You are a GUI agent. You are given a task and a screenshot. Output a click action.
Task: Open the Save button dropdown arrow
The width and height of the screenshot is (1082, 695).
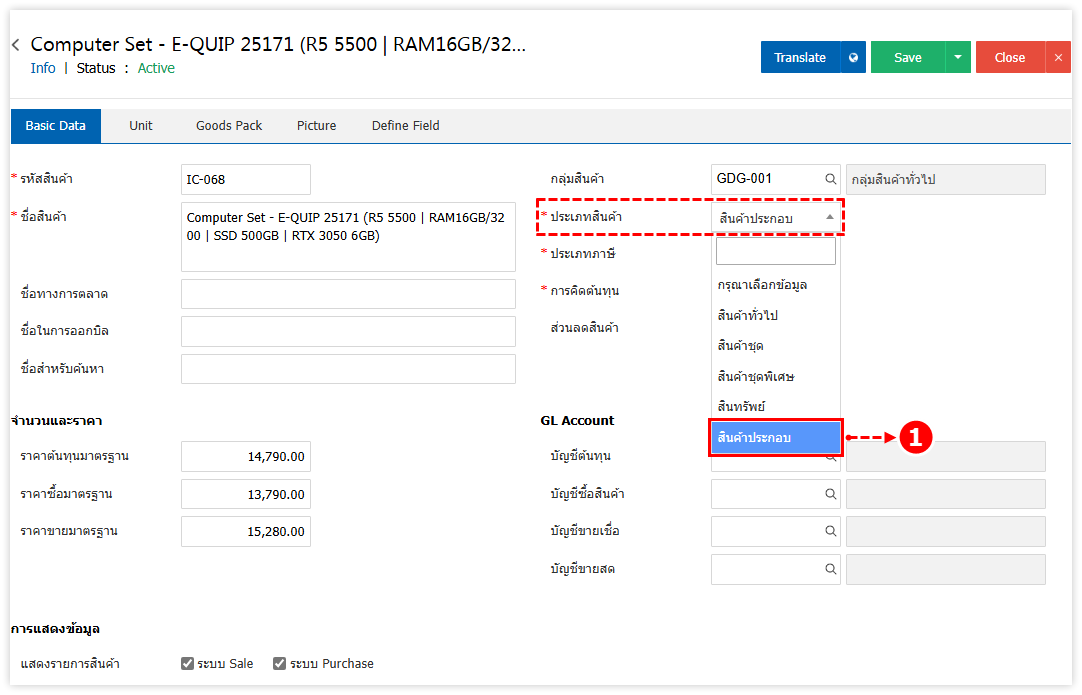pos(957,58)
